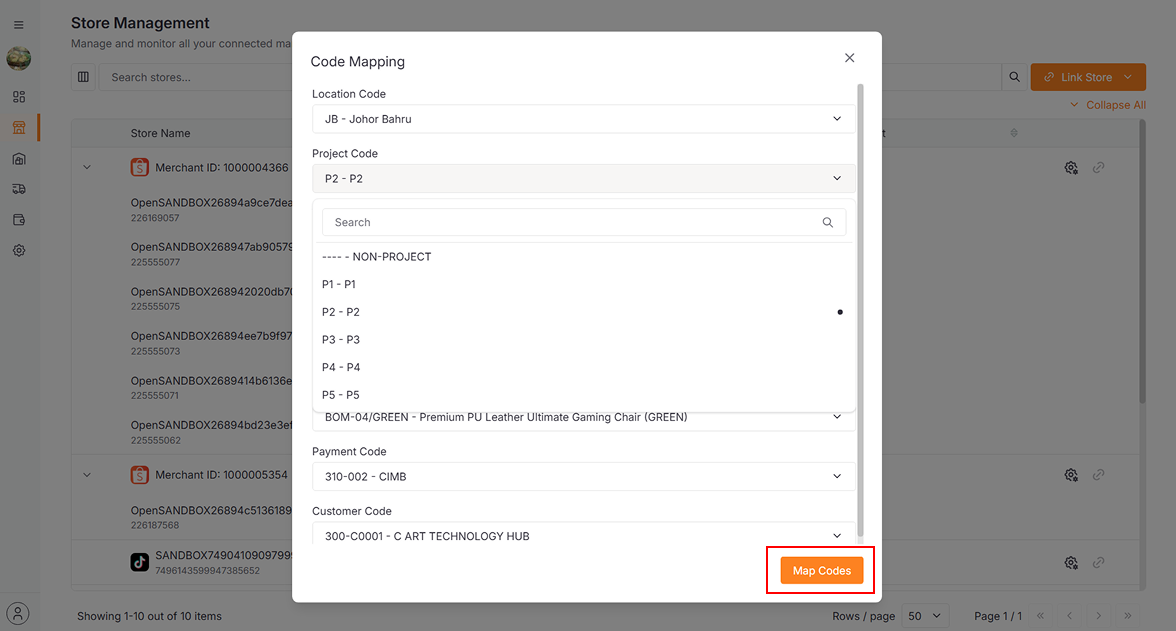
Task: Open the Payment Code dropdown
Action: pyautogui.click(x=583, y=477)
